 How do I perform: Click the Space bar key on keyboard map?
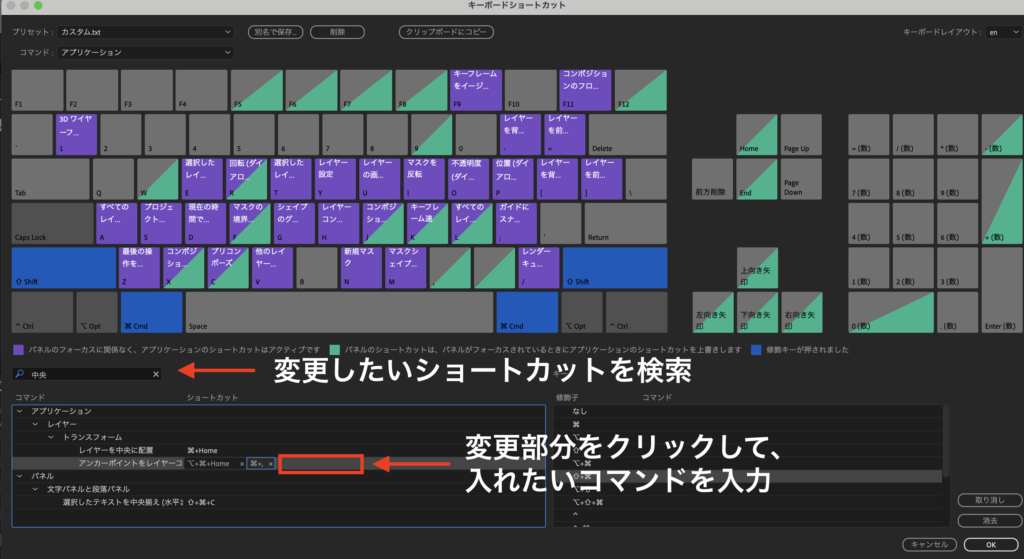[x=338, y=312]
